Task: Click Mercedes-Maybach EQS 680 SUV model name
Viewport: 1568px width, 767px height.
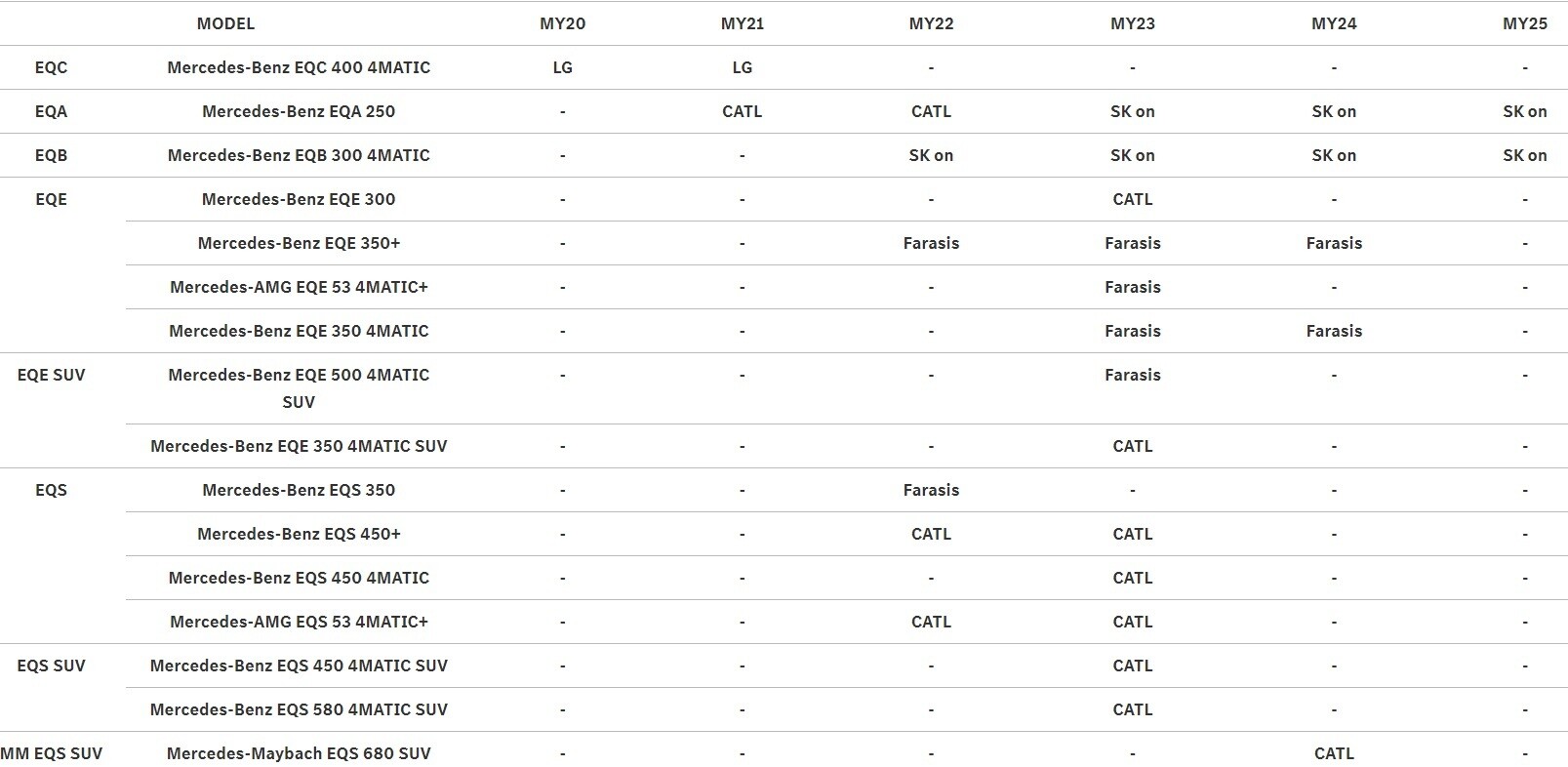Action: [299, 753]
